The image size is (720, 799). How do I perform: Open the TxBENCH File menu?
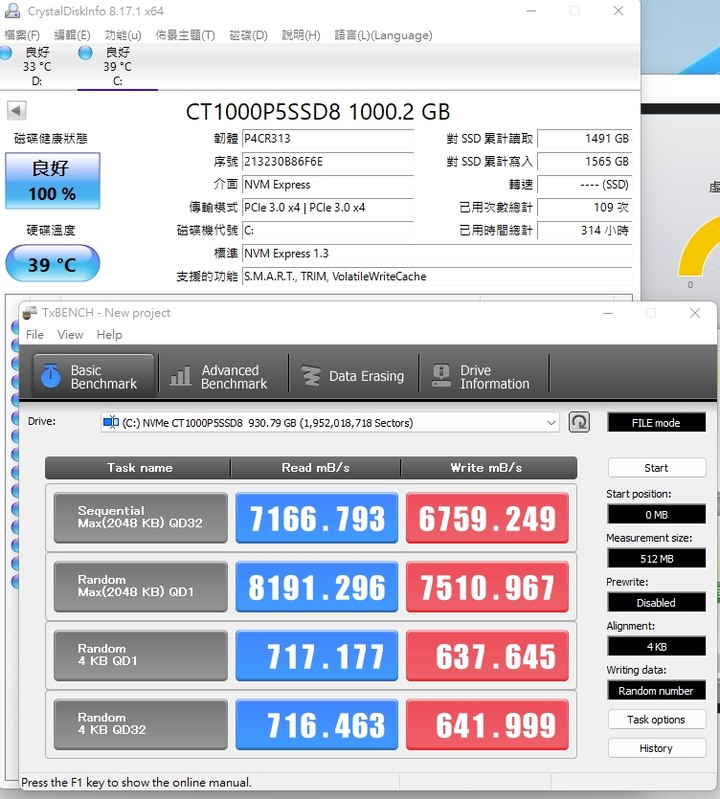coord(35,334)
